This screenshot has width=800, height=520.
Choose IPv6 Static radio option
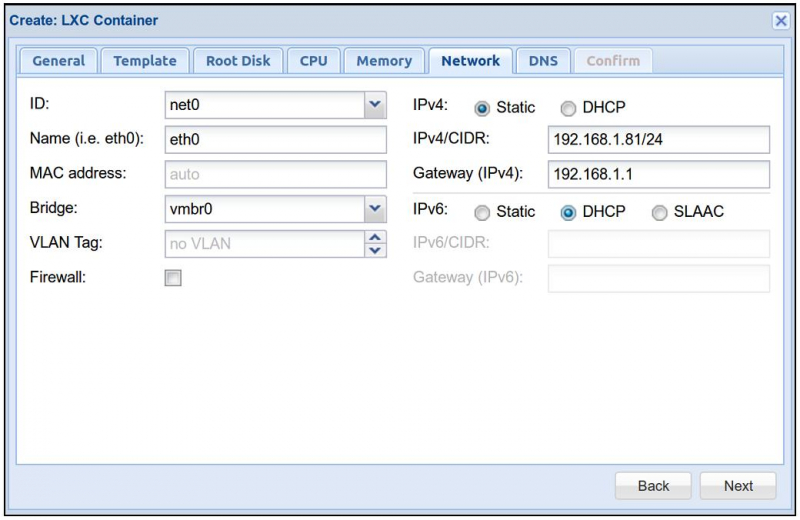click(482, 212)
